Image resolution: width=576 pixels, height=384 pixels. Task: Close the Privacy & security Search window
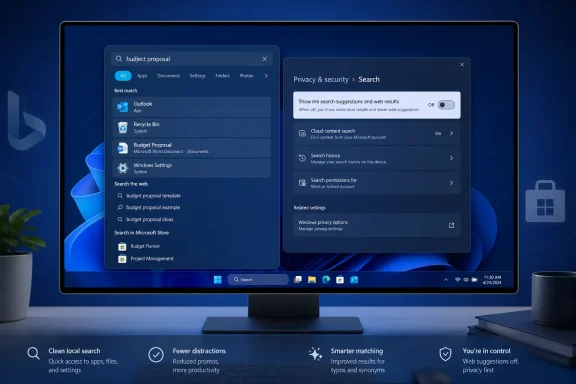[462, 65]
